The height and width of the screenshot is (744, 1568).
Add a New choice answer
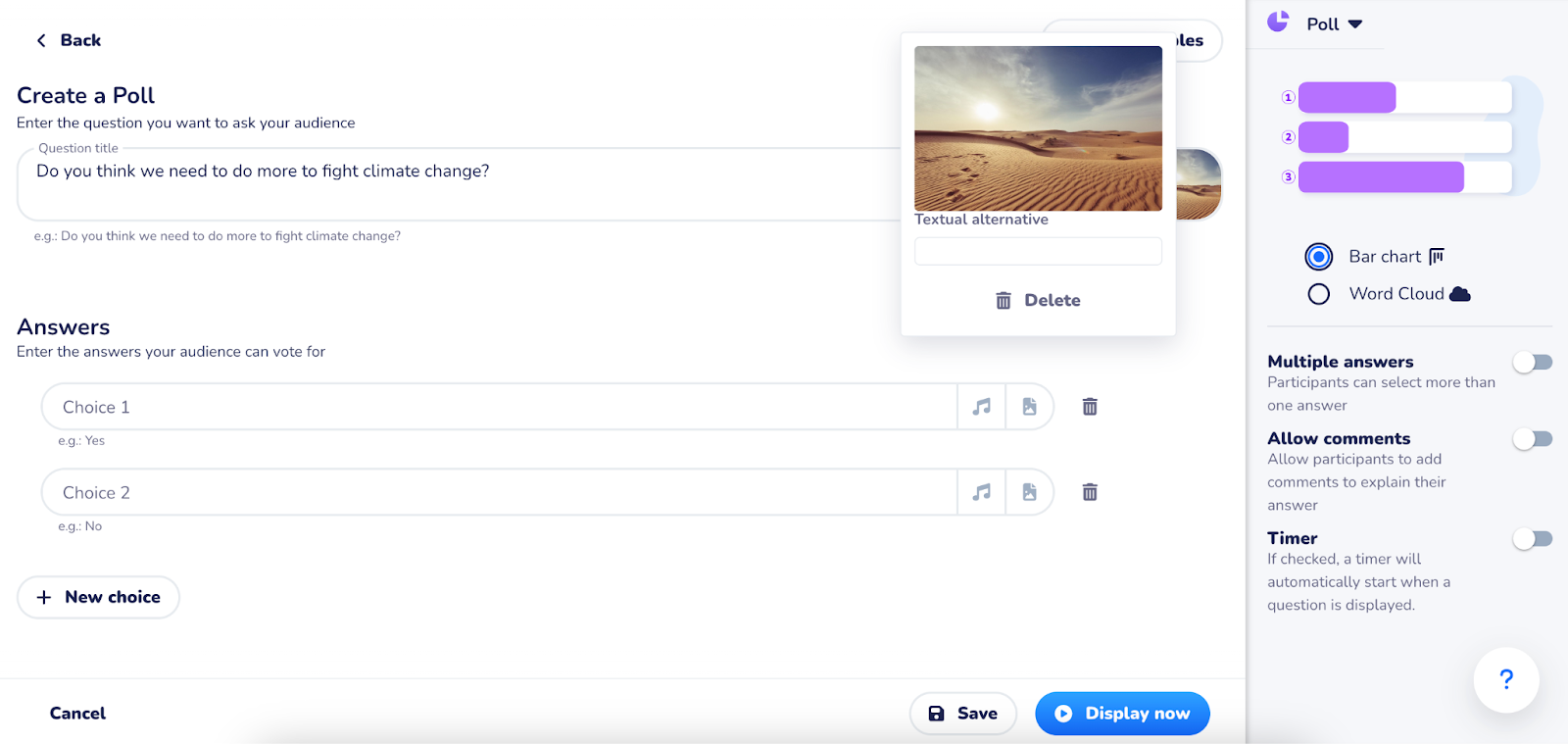coord(98,597)
